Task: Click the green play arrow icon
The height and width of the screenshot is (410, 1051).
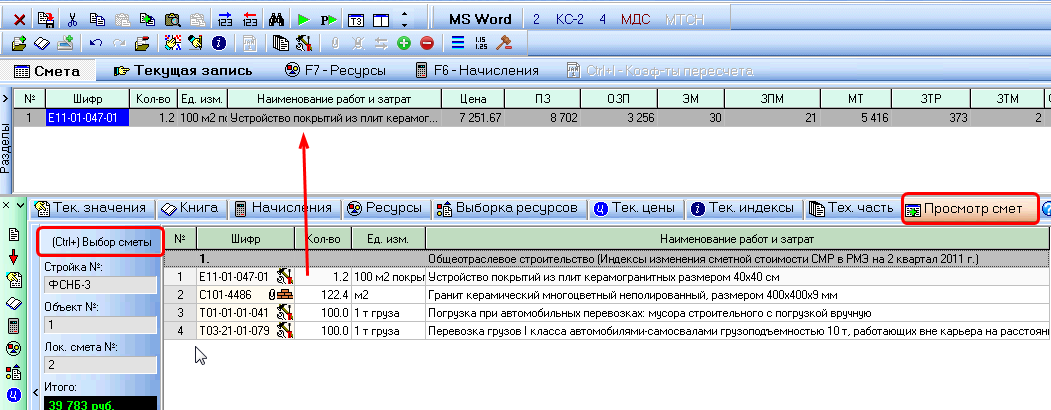Action: click(303, 19)
